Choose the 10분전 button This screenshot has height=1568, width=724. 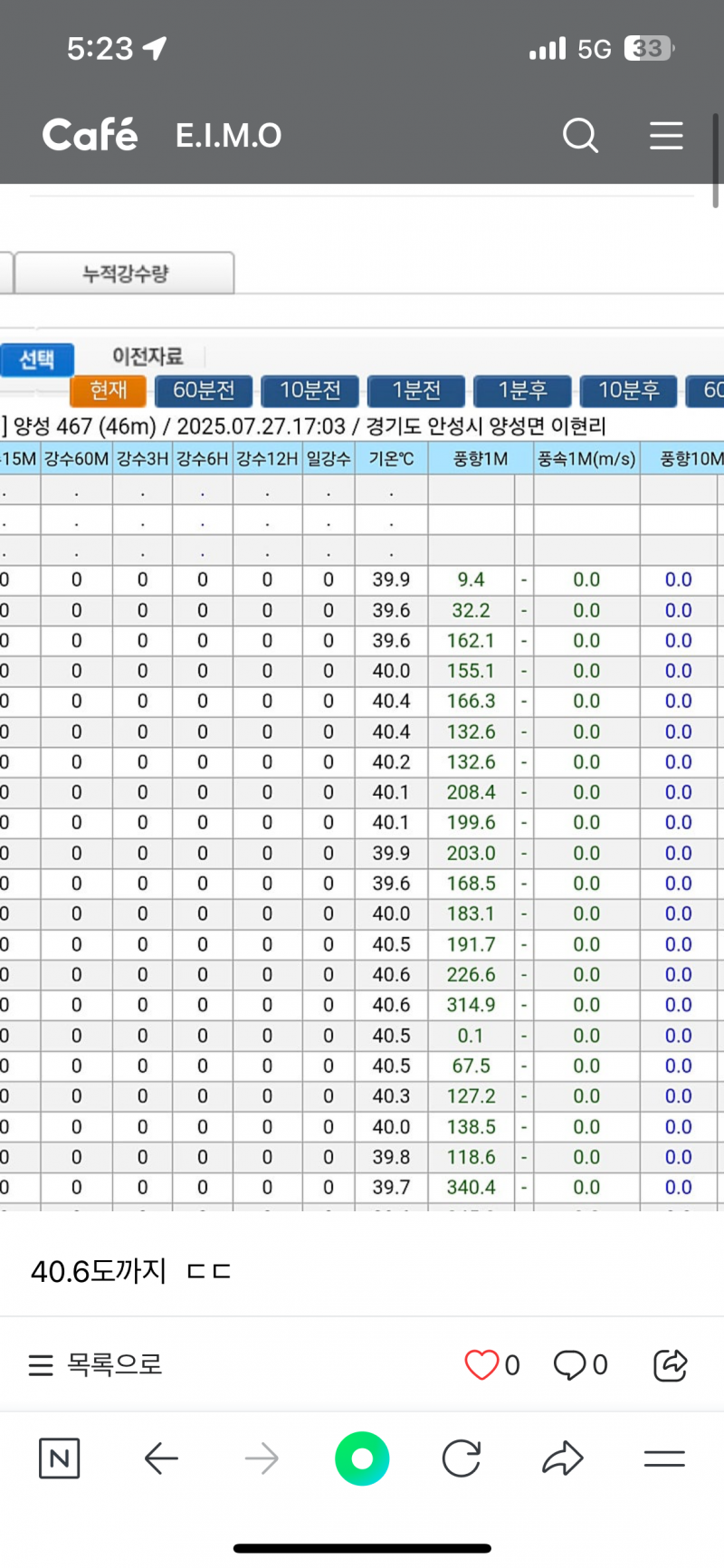tap(310, 390)
